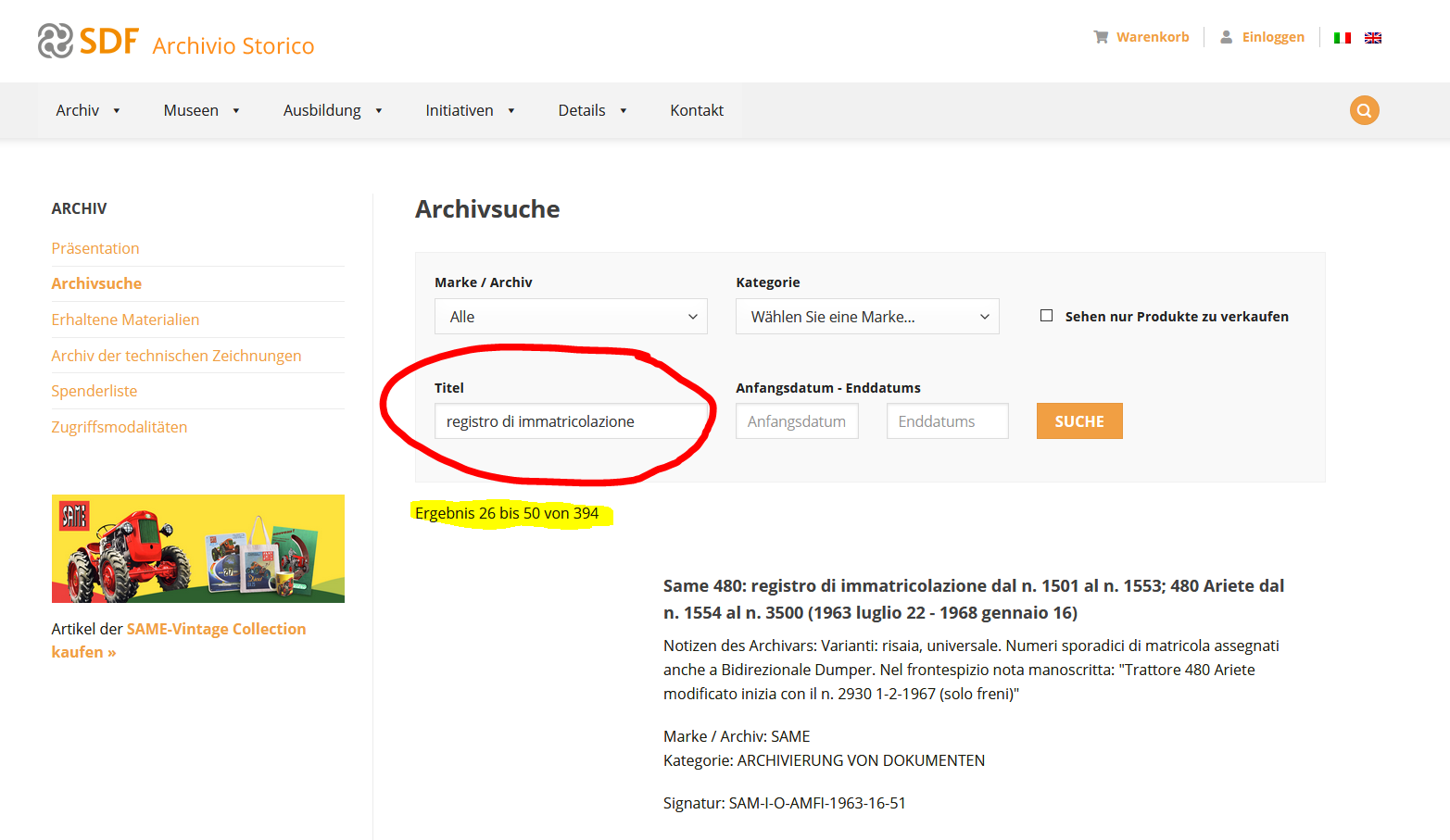1450x840 pixels.
Task: Open the Kategorie dropdown
Action: coord(867,317)
